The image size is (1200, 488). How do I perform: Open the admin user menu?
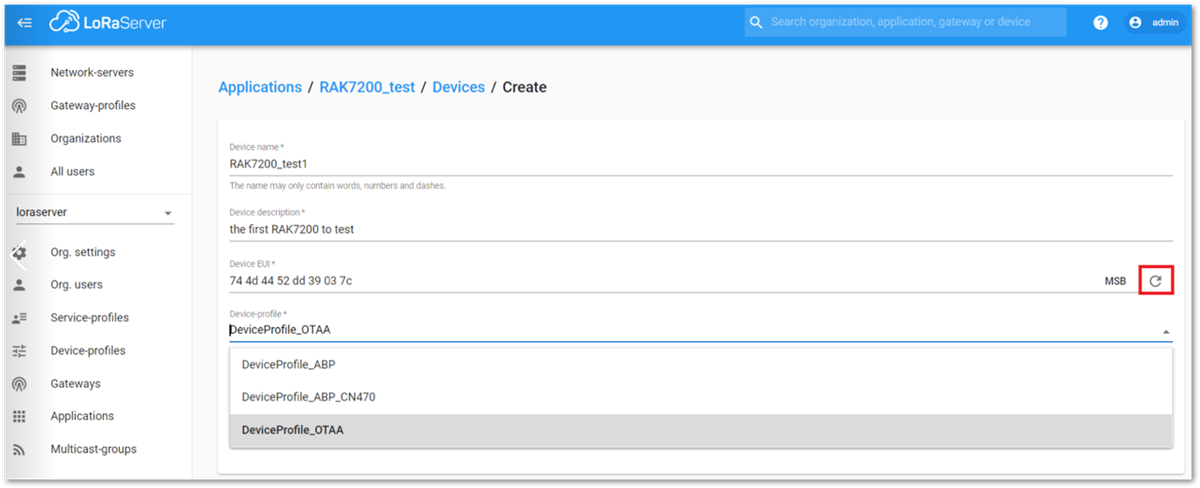click(x=1155, y=22)
